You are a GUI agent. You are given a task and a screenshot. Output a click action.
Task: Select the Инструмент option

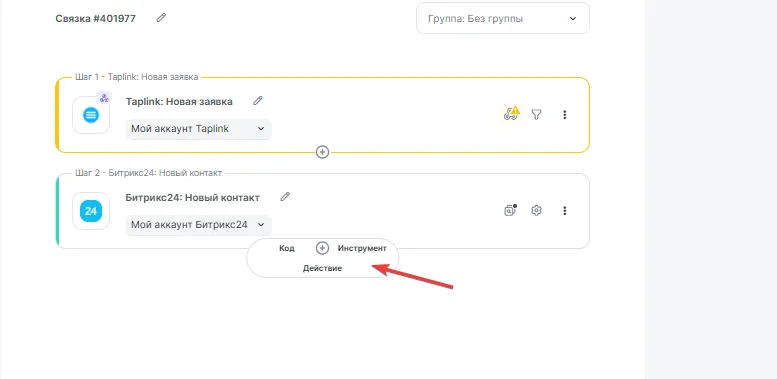362,248
